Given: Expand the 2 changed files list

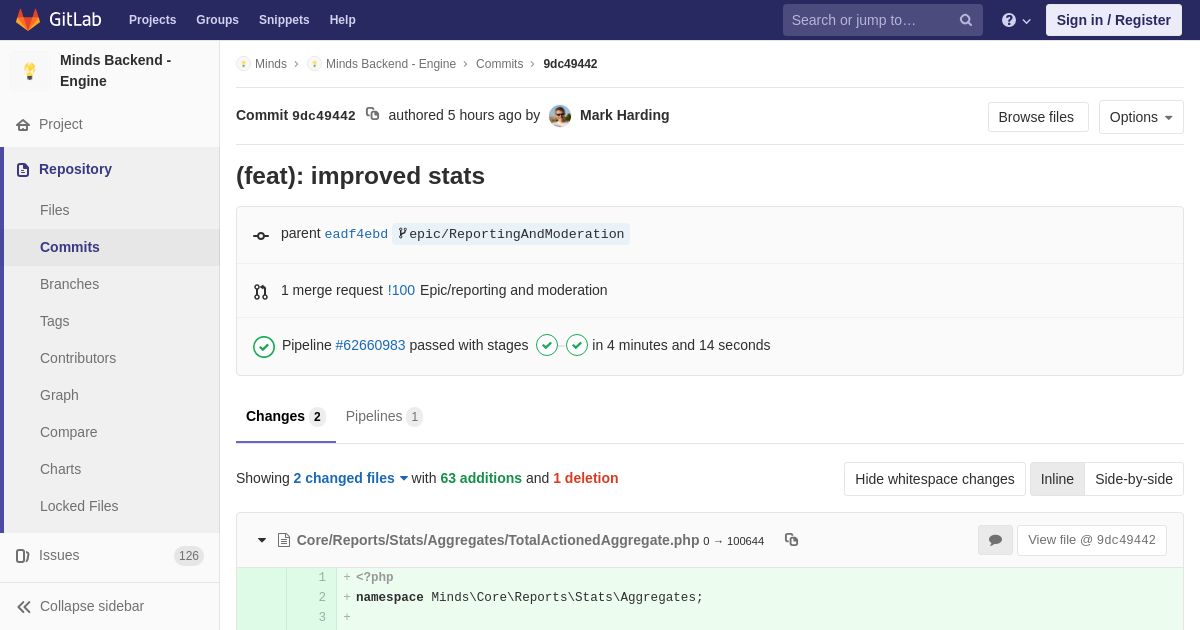Looking at the screenshot, I should click(x=350, y=478).
